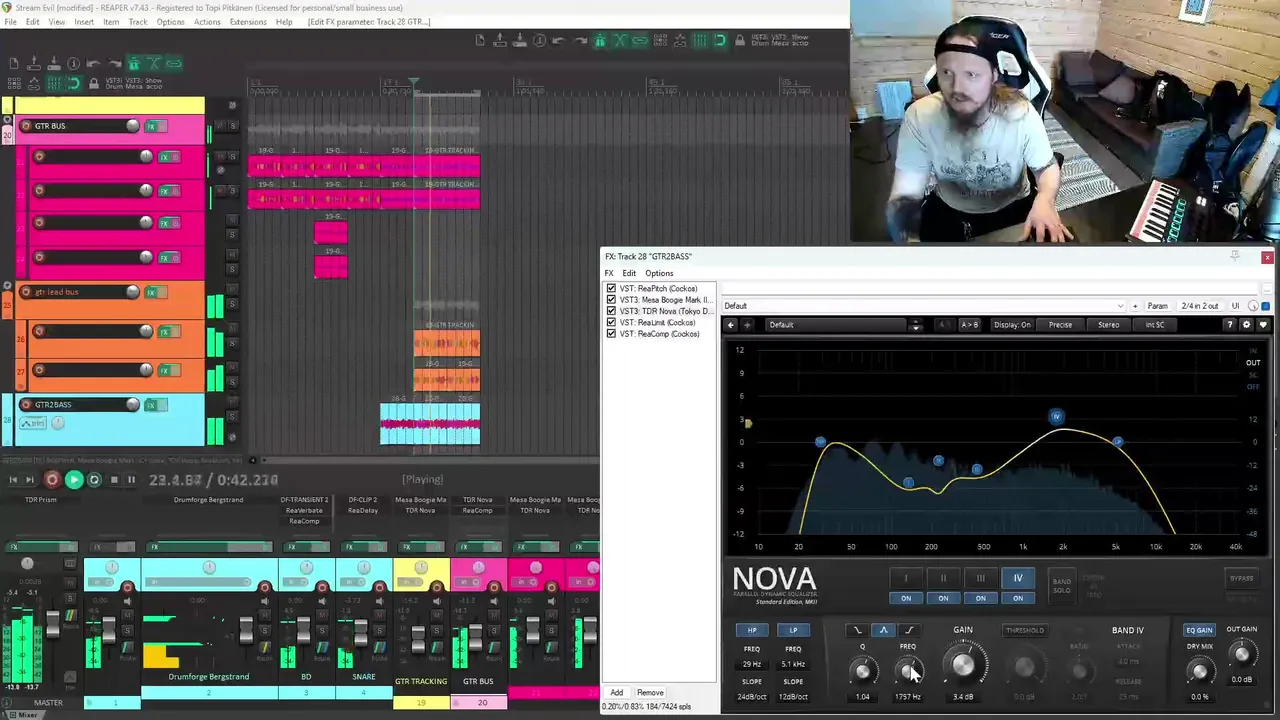Click the transport Record button
1280x720 pixels.
[x=52, y=480]
